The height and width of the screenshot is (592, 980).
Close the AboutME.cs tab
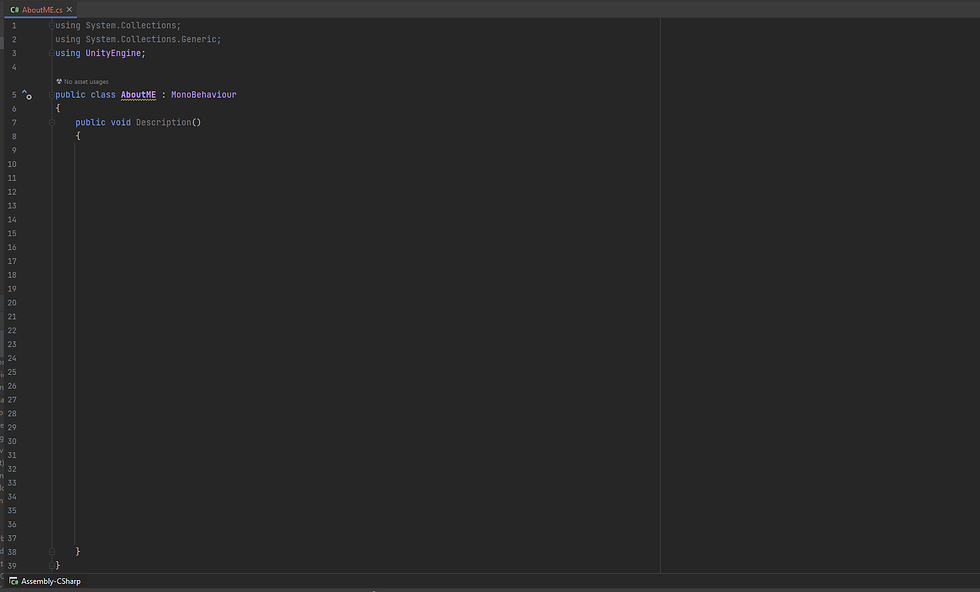point(69,9)
